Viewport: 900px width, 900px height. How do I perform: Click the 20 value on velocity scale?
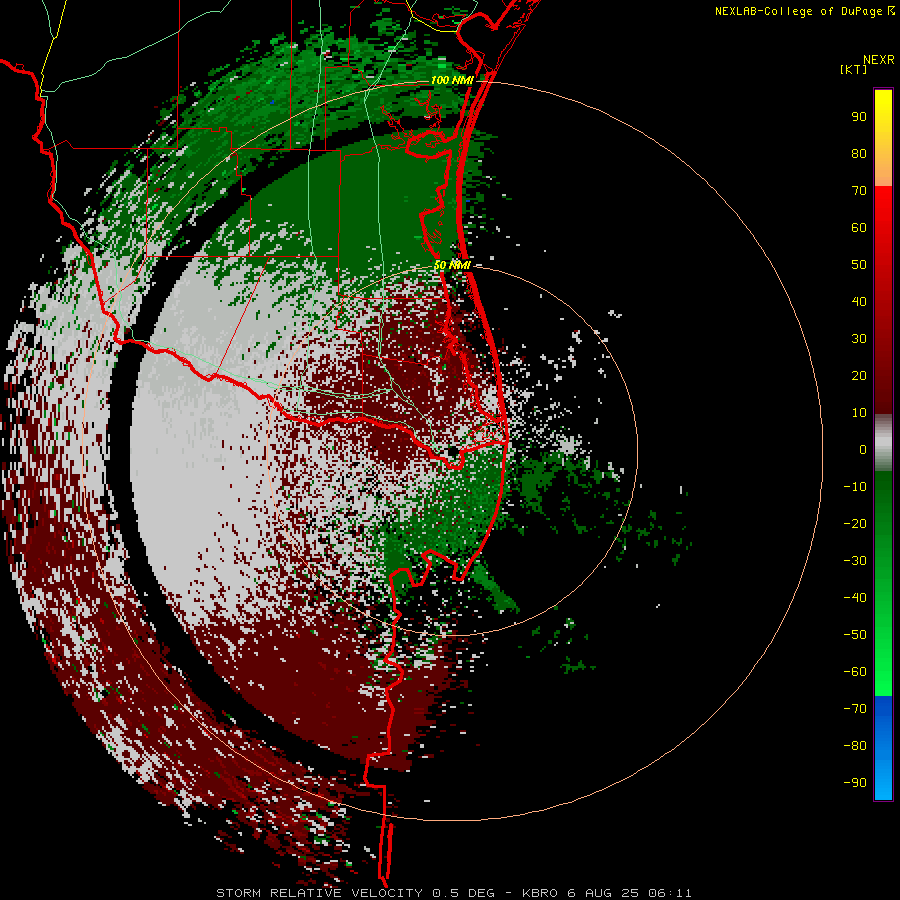(x=859, y=375)
